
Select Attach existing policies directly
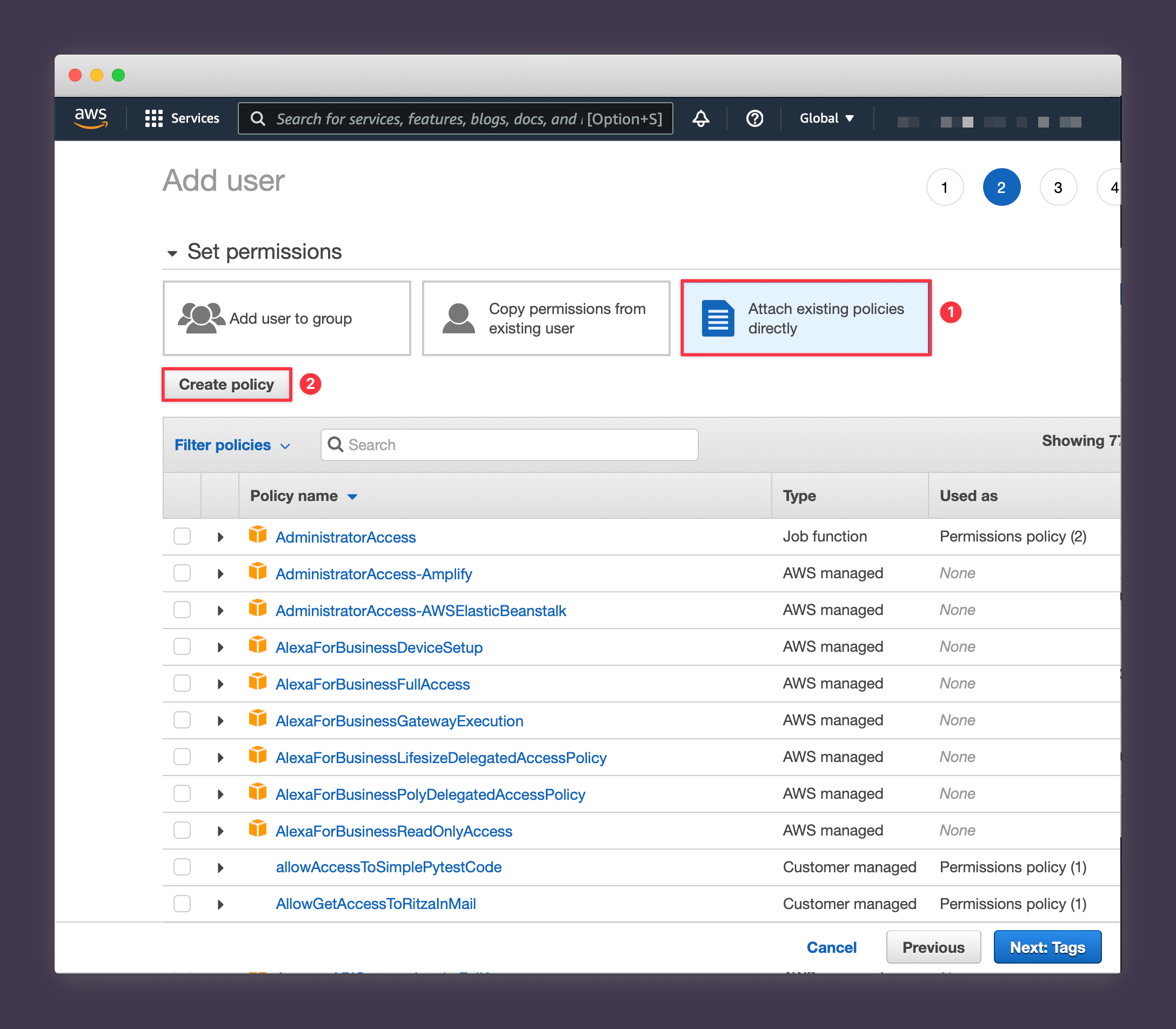click(806, 318)
